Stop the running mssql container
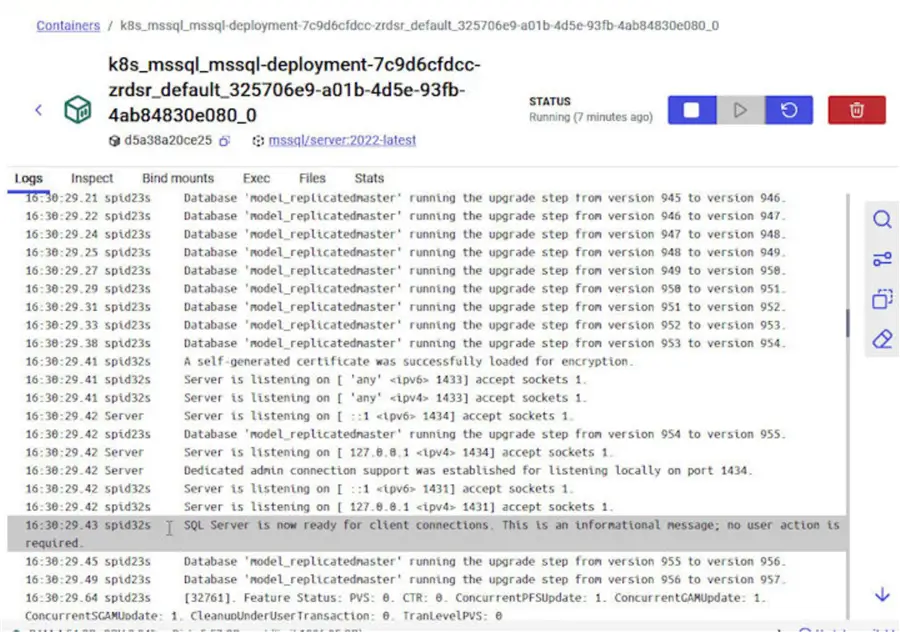Viewport: 900px width, 632px height. [x=692, y=110]
